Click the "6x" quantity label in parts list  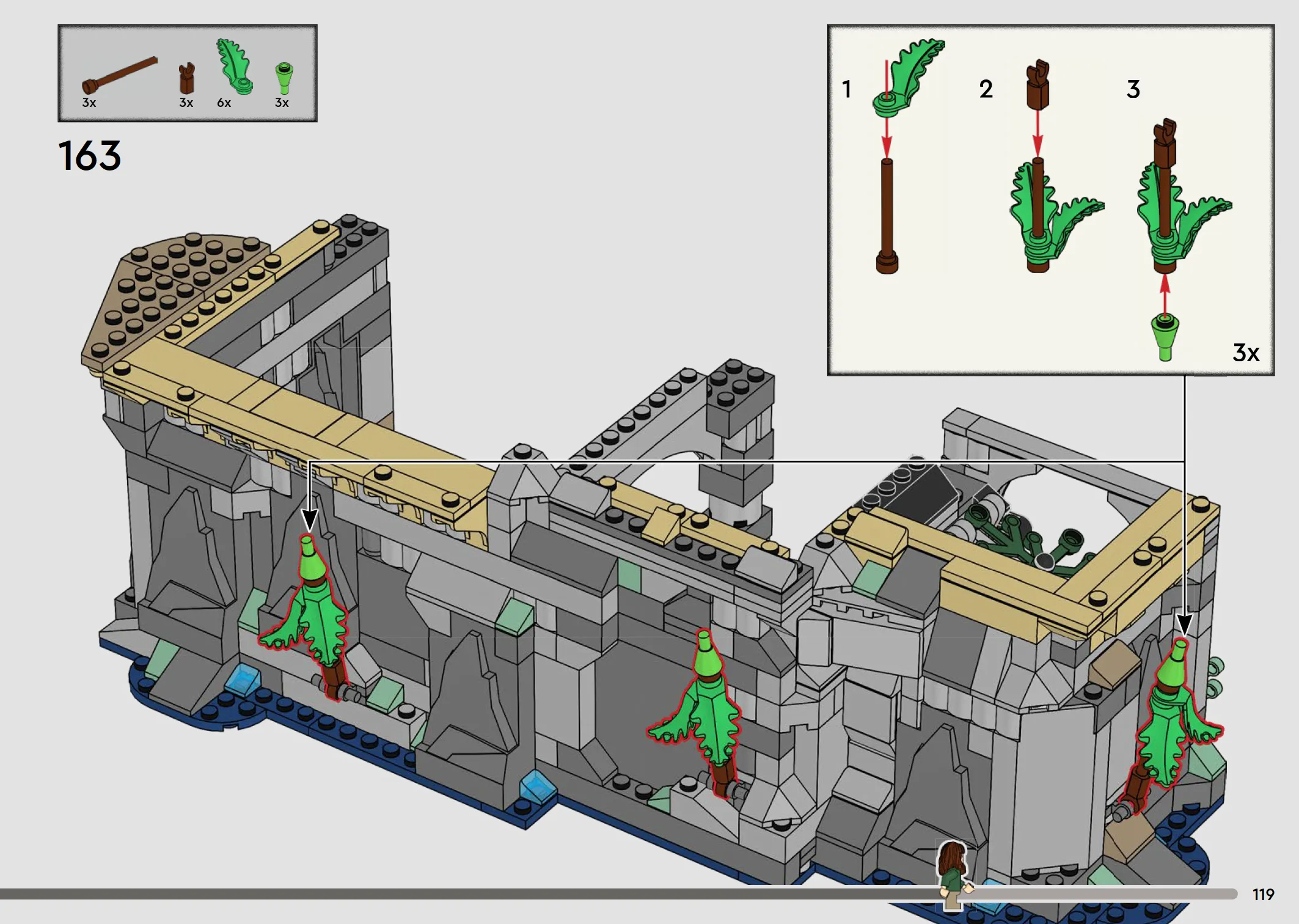click(x=224, y=103)
